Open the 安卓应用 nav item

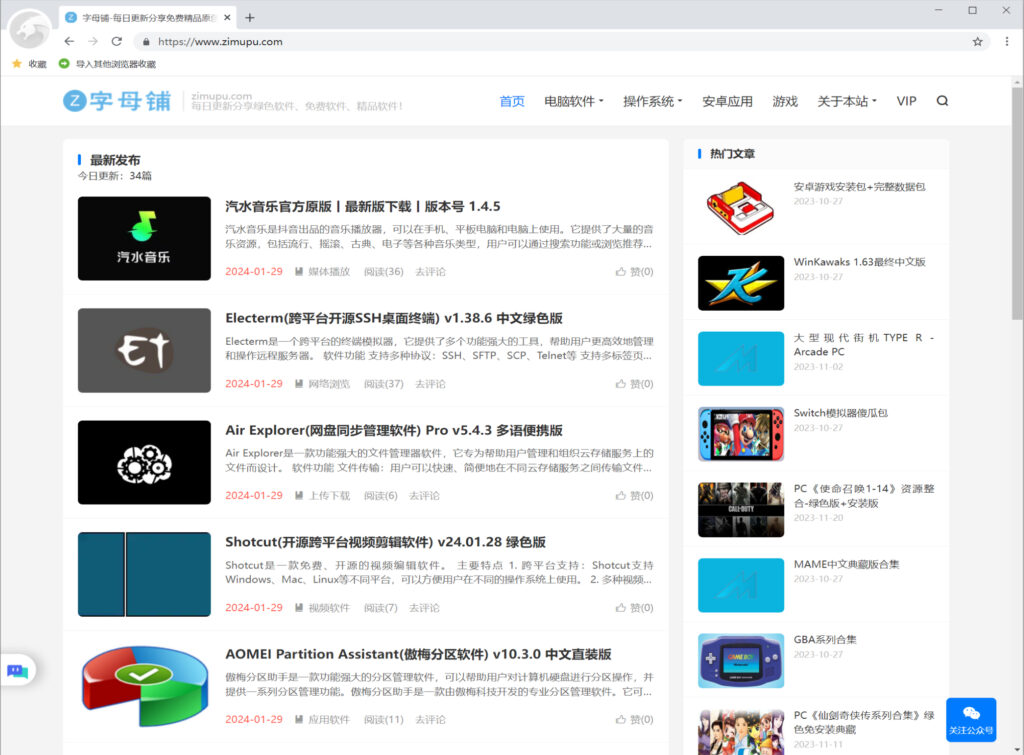[728, 101]
